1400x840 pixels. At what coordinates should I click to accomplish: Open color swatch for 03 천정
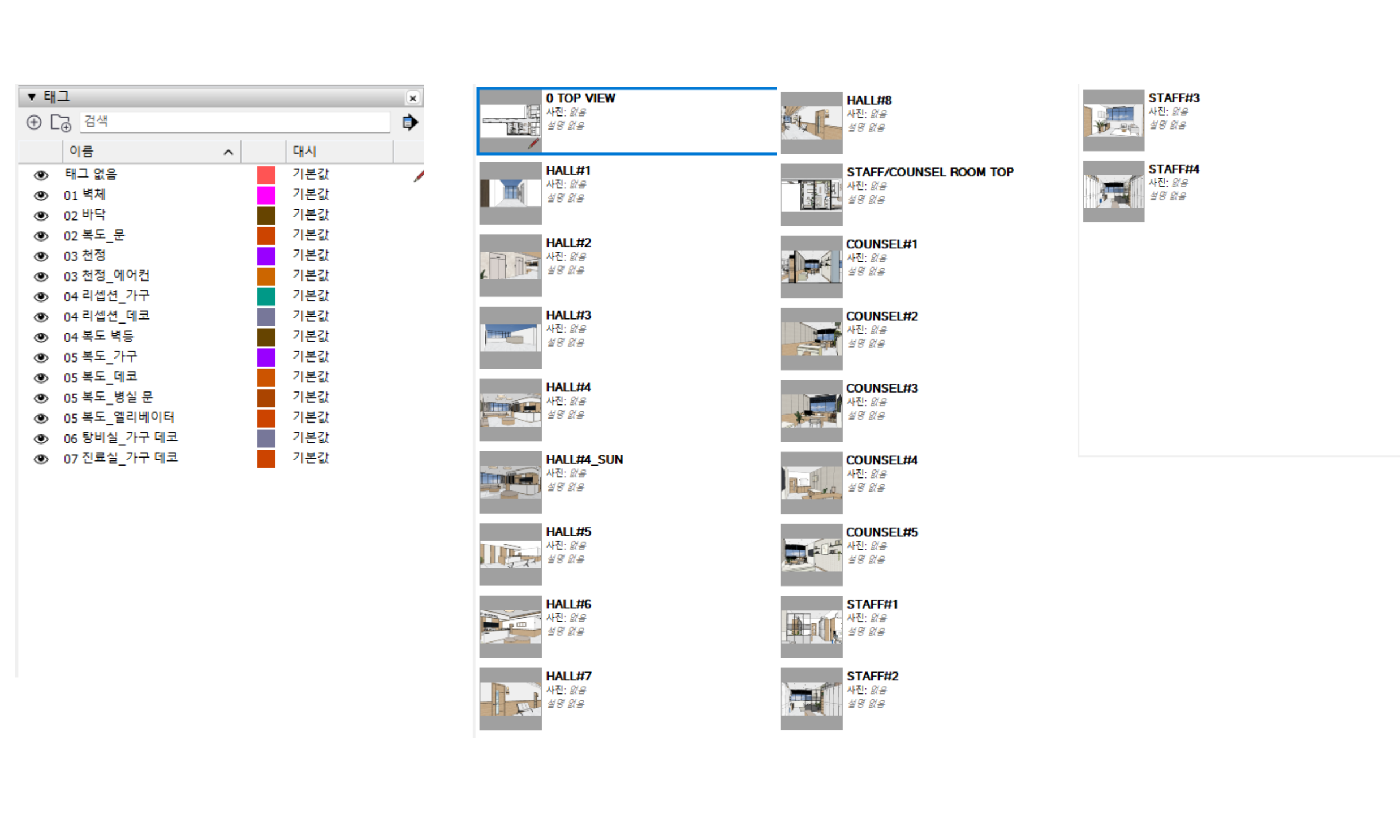click(x=266, y=256)
